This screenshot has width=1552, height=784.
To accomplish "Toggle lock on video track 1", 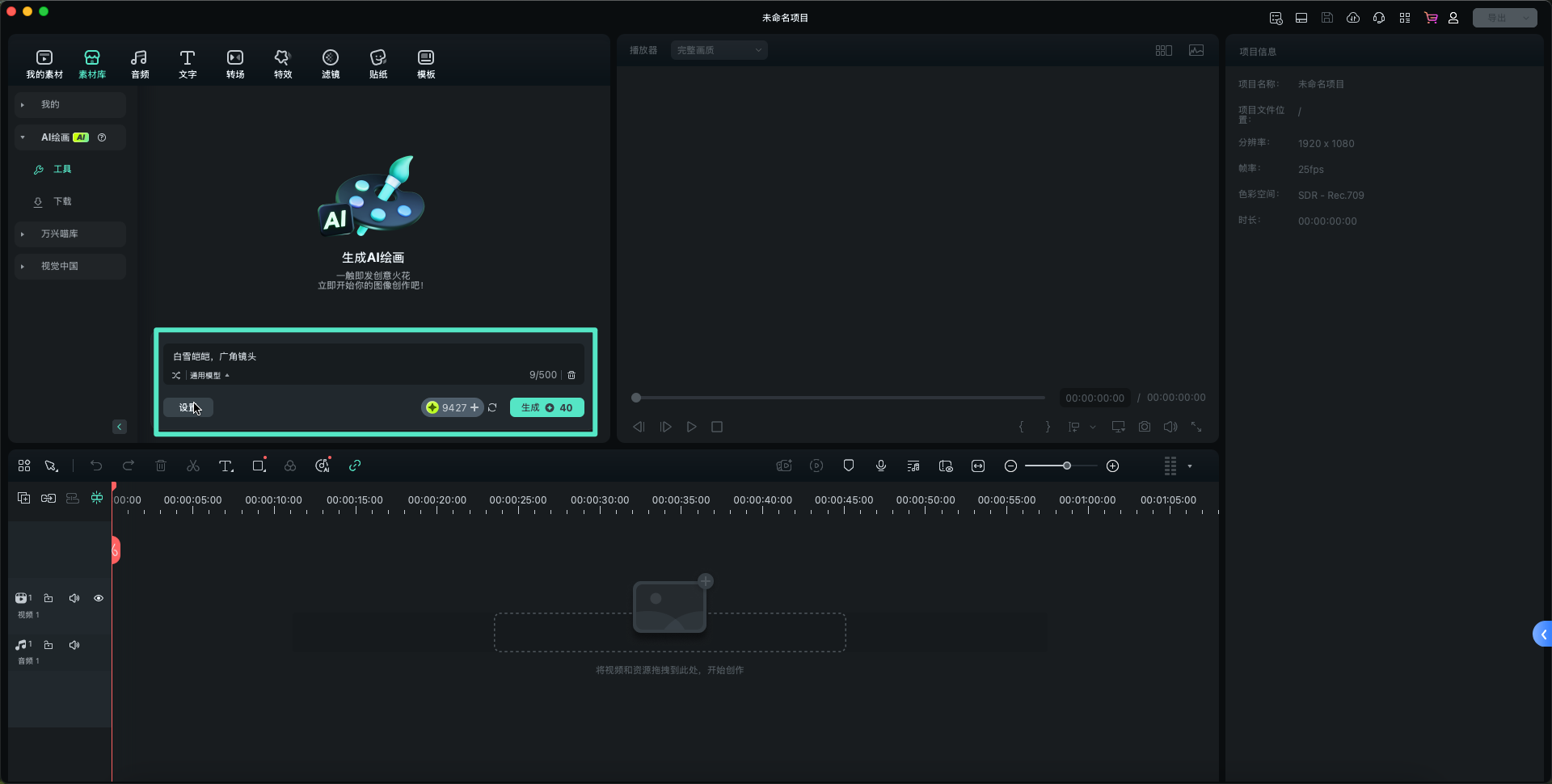I will click(x=48, y=598).
